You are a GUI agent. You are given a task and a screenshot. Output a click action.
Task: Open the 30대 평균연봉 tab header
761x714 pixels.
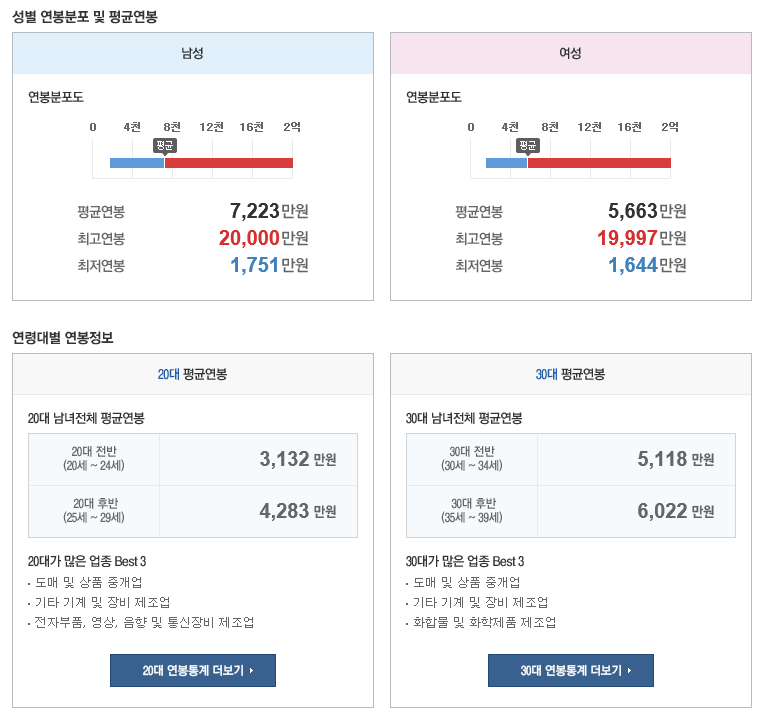click(x=570, y=374)
